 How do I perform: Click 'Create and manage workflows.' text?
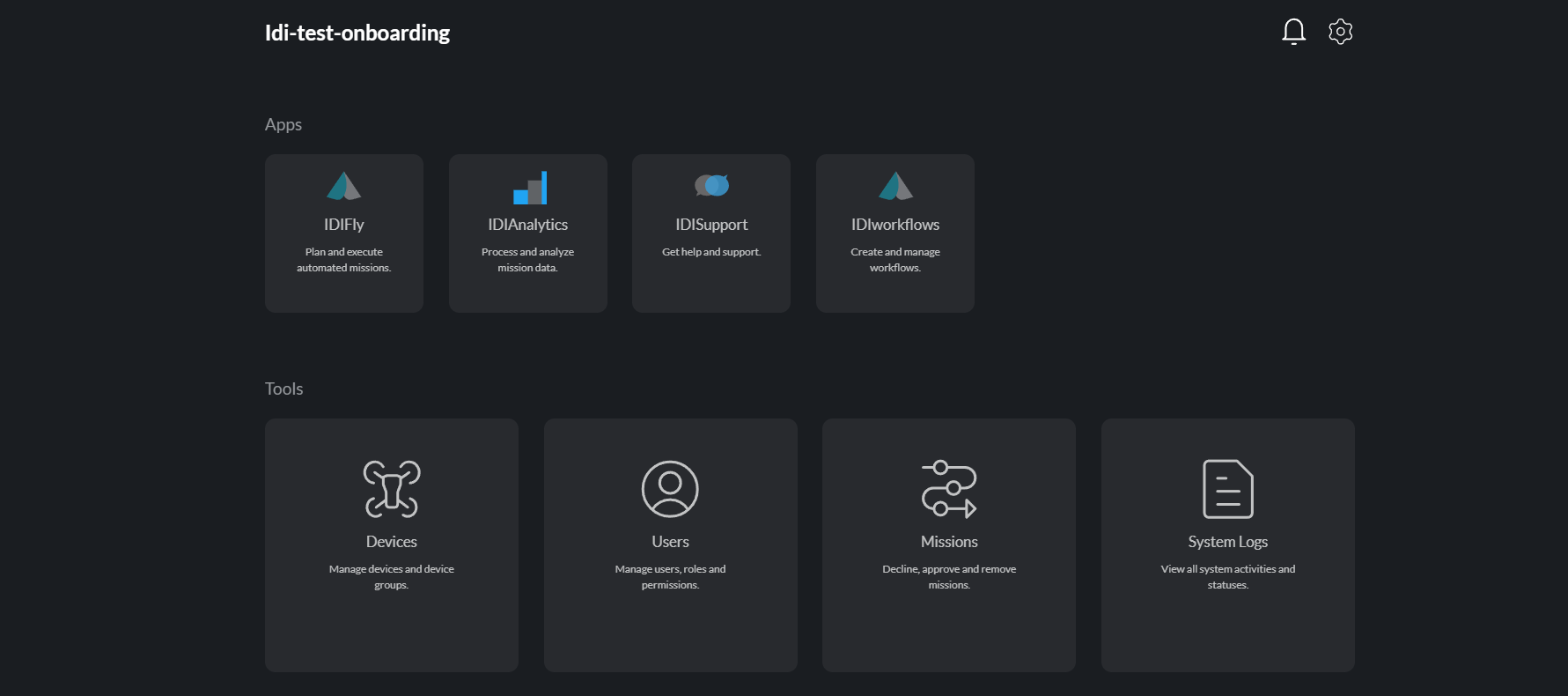(895, 260)
